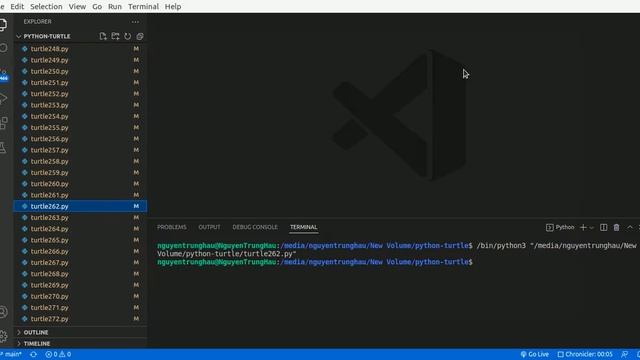The width and height of the screenshot is (640, 360).
Task: Switch to the DEBUG CONSOLE tab
Action: [x=255, y=227]
